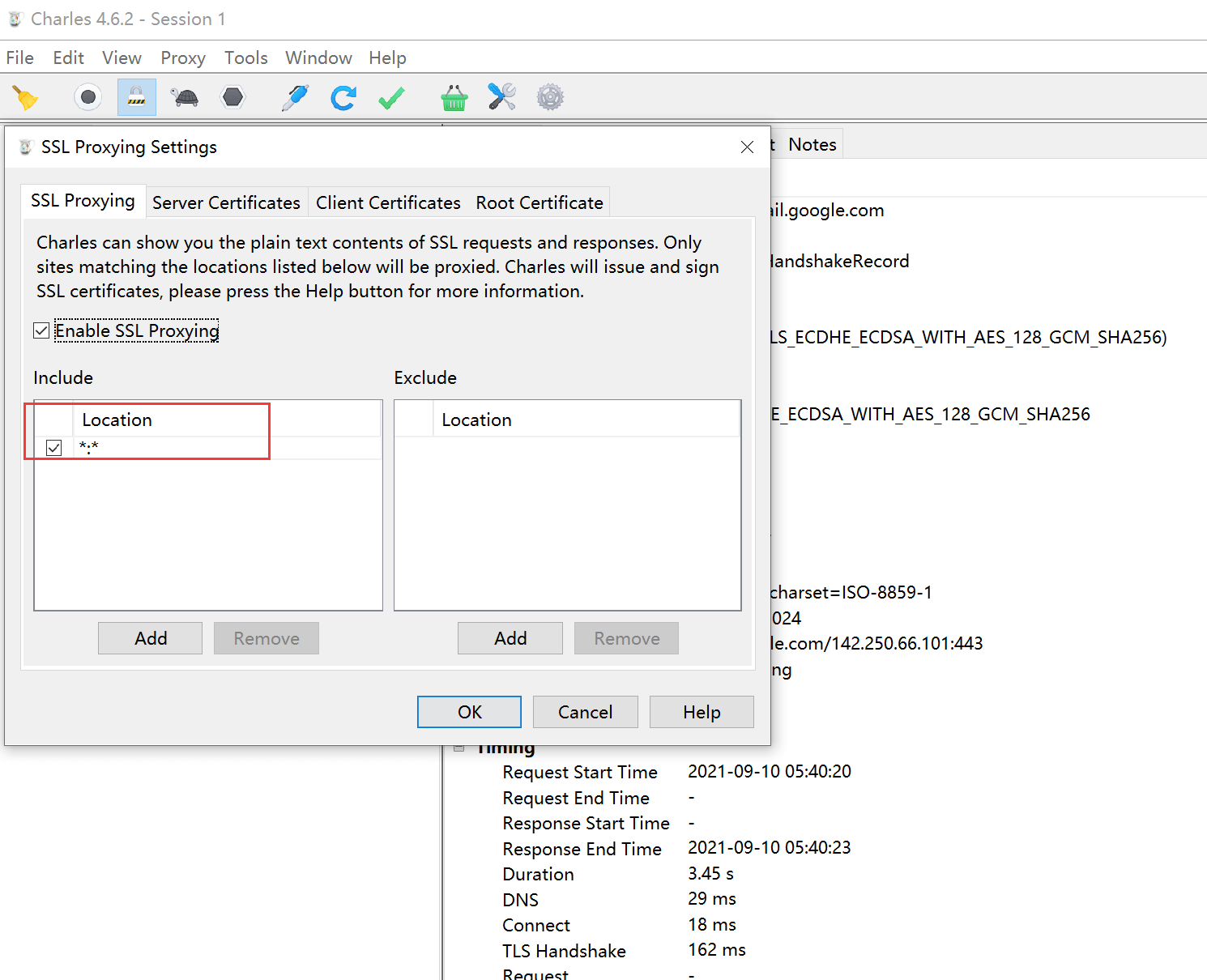Open the Notes tab in main window

point(812,144)
